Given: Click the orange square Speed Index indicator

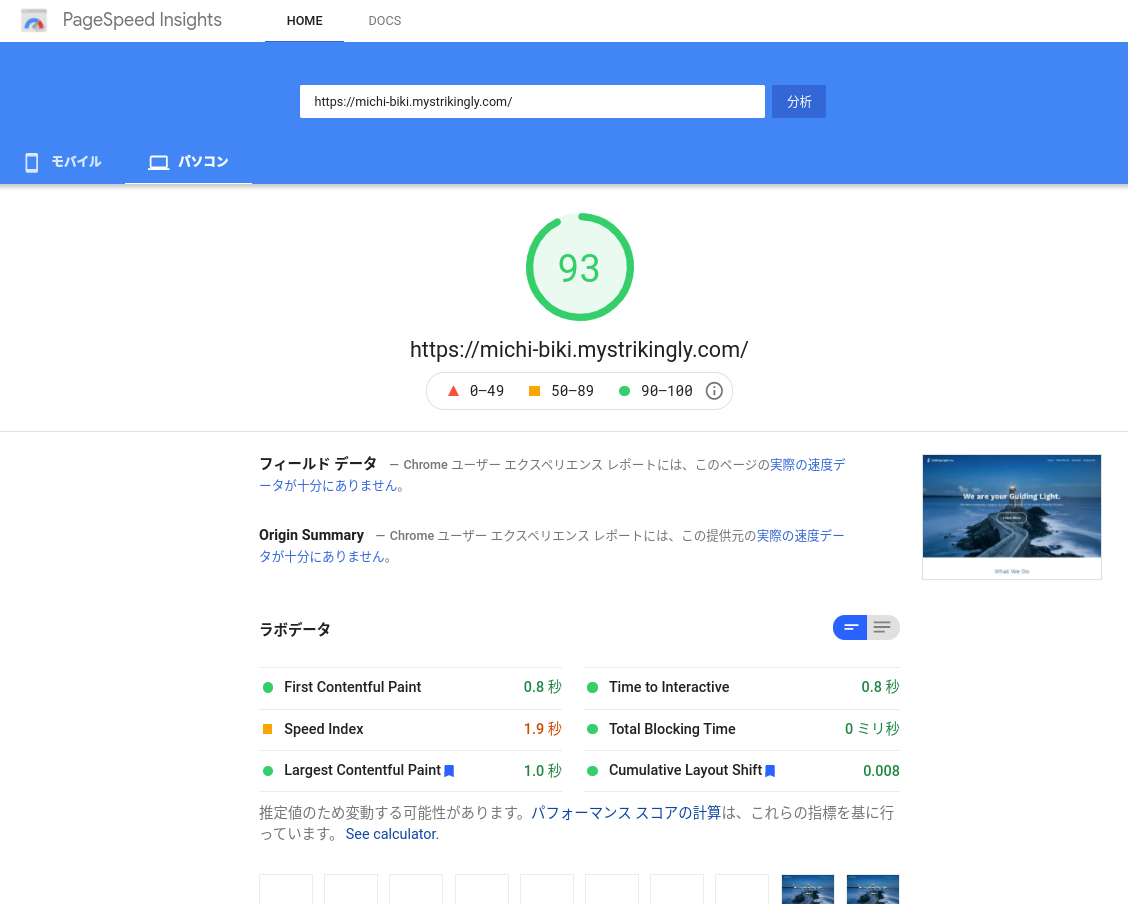Looking at the screenshot, I should tap(268, 729).
